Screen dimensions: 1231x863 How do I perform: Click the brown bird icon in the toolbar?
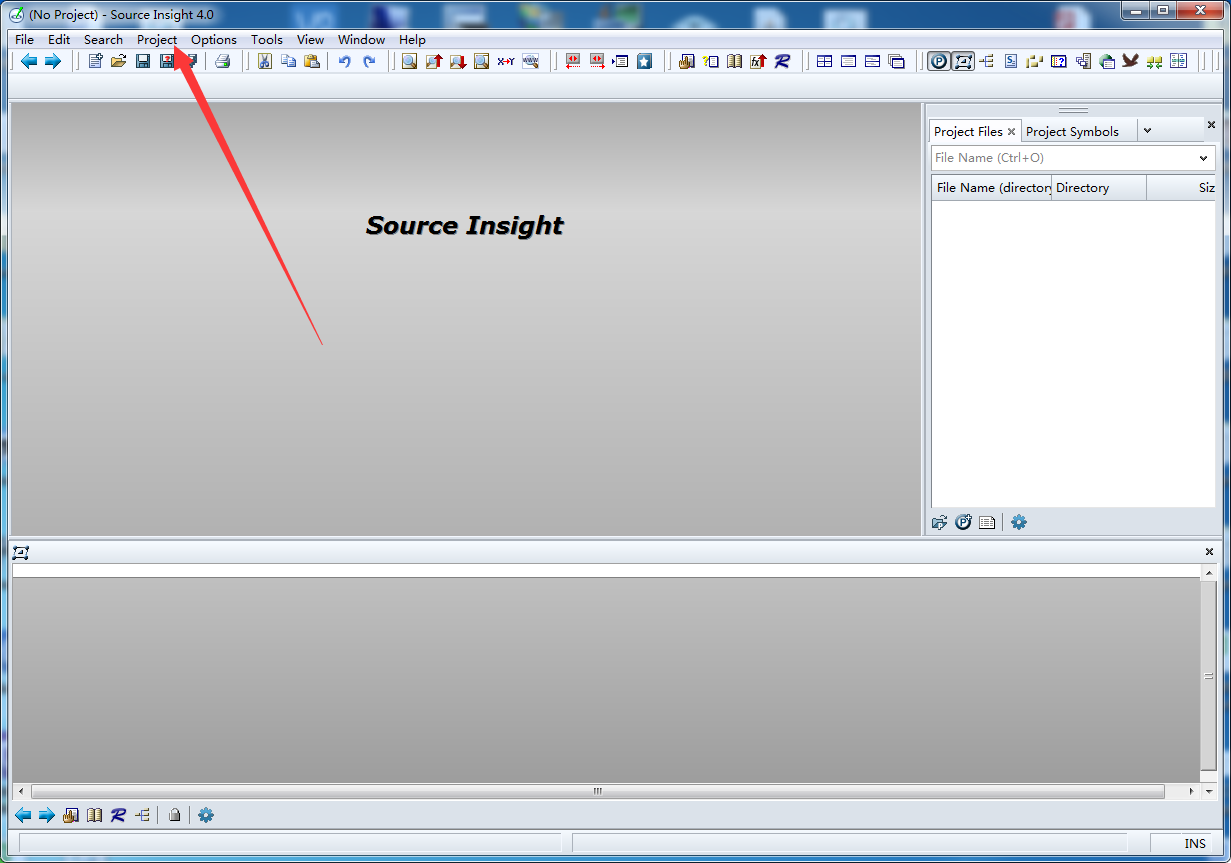1130,61
